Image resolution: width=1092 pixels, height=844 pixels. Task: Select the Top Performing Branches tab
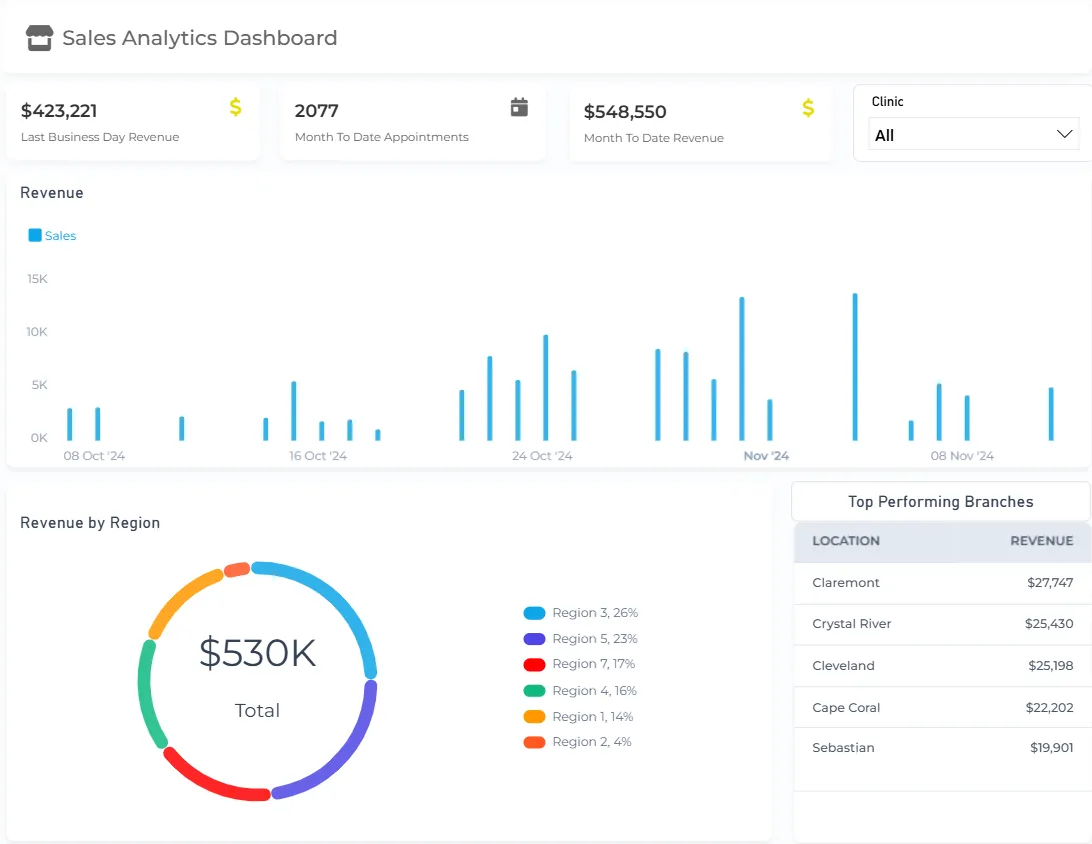[940, 502]
